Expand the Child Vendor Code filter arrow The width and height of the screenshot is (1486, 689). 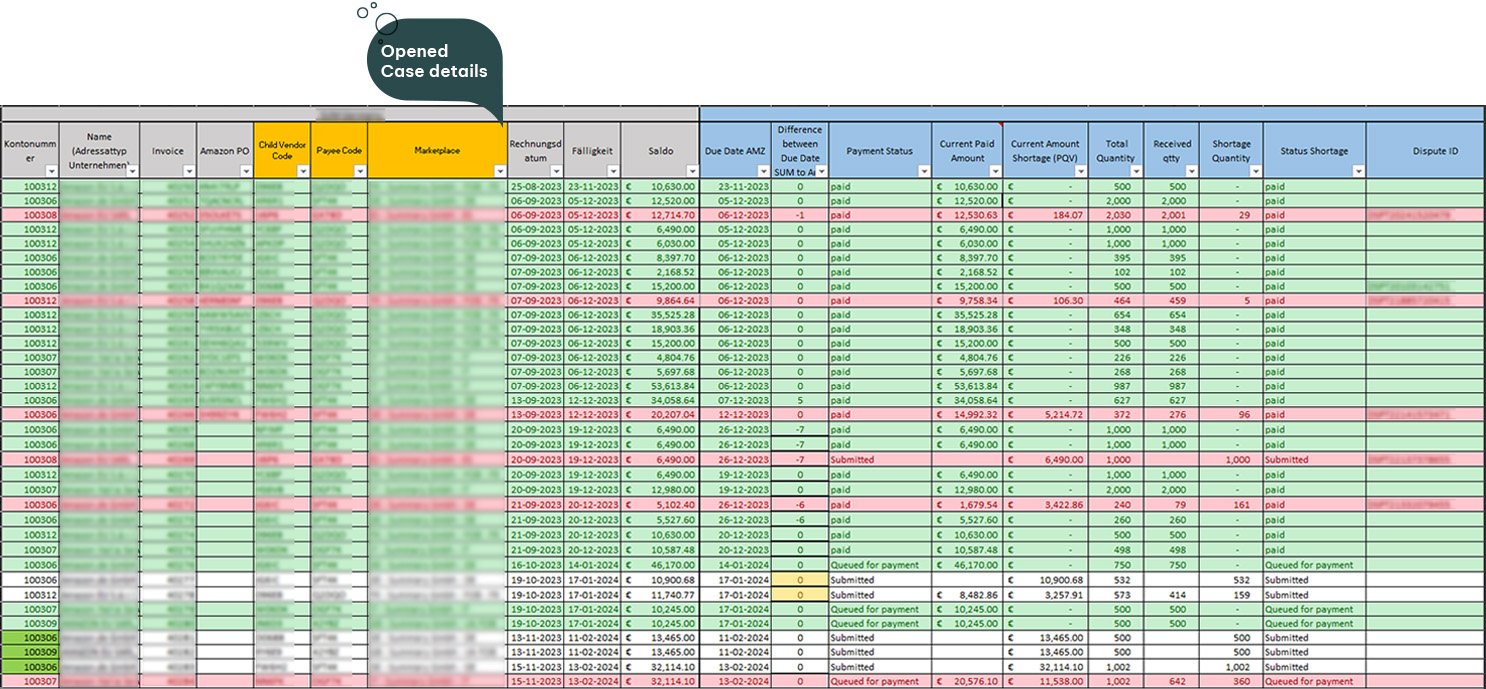(x=302, y=172)
